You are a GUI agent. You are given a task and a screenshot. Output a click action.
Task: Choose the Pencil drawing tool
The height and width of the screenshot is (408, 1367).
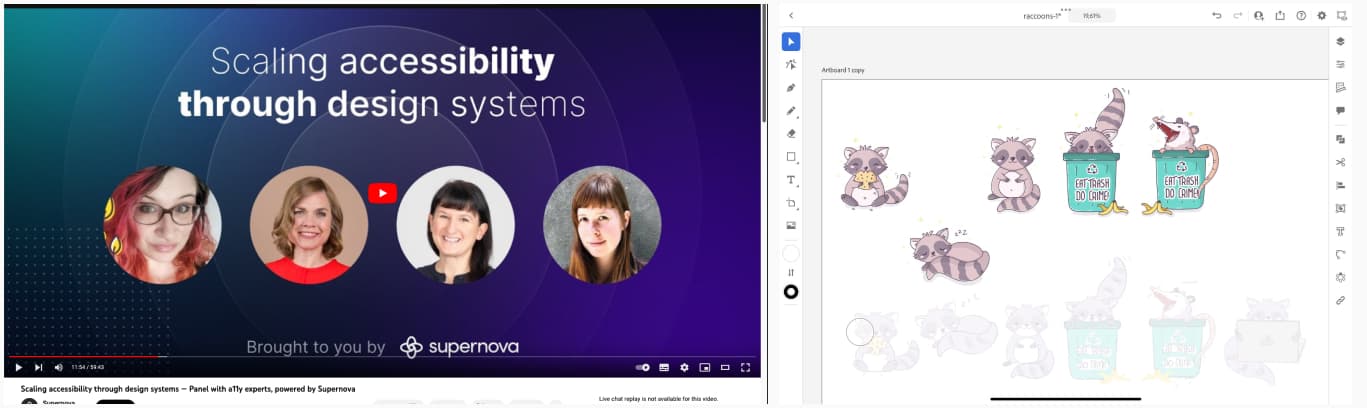791,110
